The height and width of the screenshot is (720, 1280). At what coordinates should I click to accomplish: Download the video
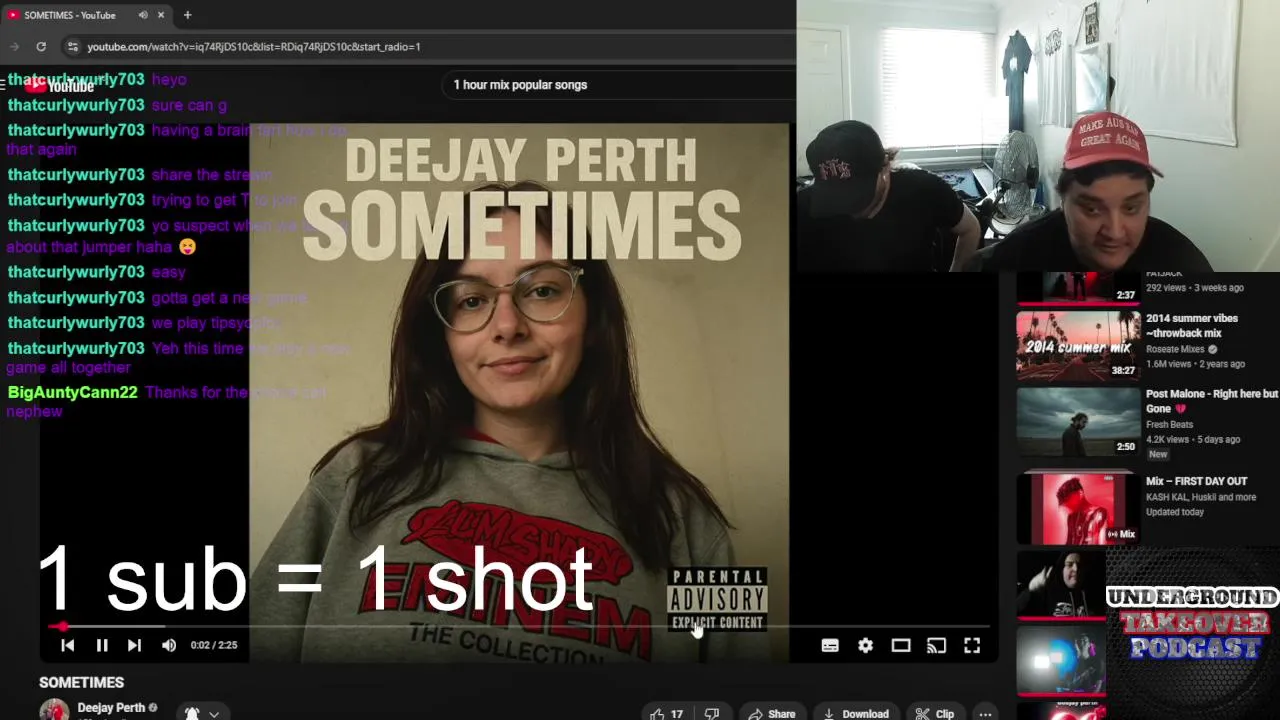click(x=856, y=714)
